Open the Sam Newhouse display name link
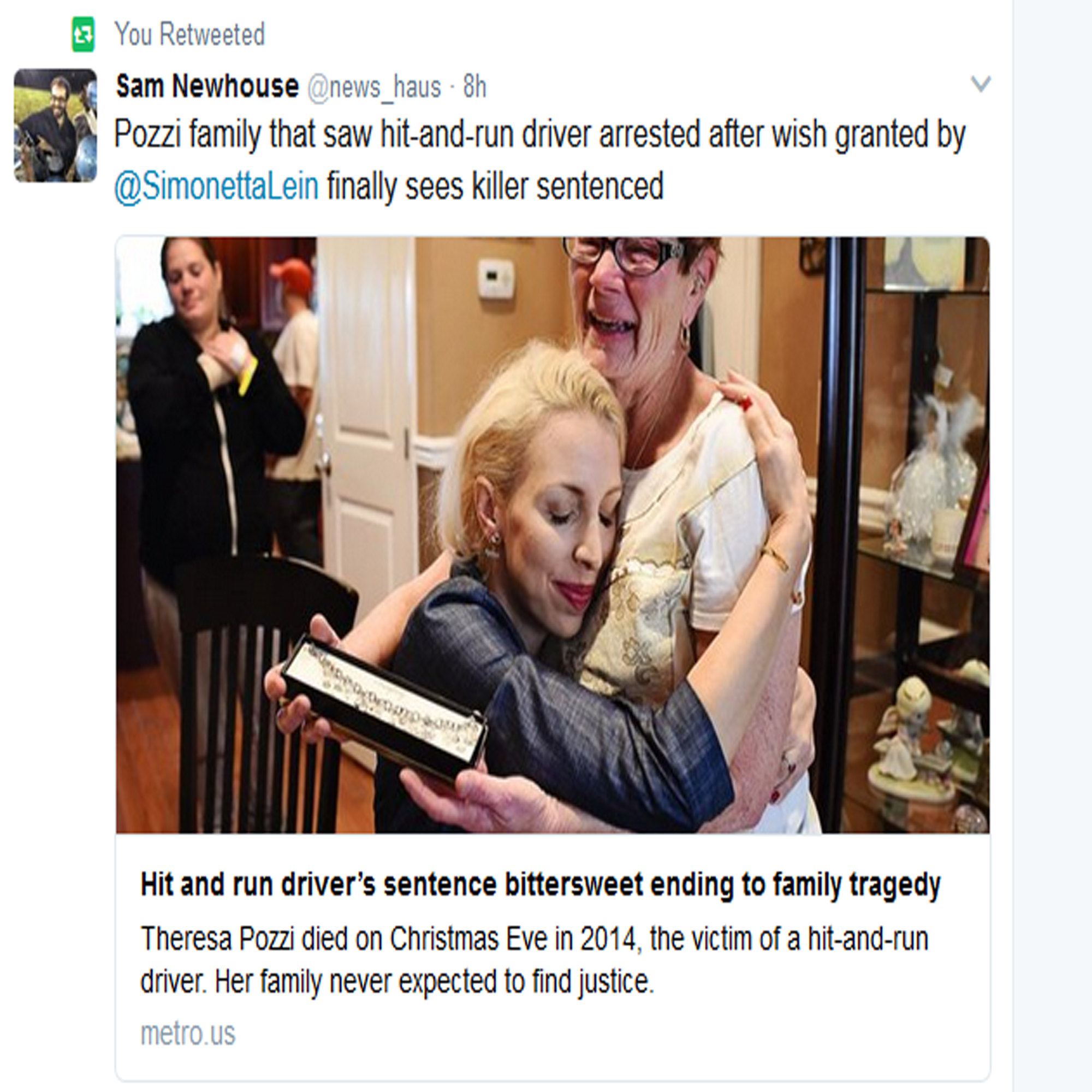 tap(207, 86)
